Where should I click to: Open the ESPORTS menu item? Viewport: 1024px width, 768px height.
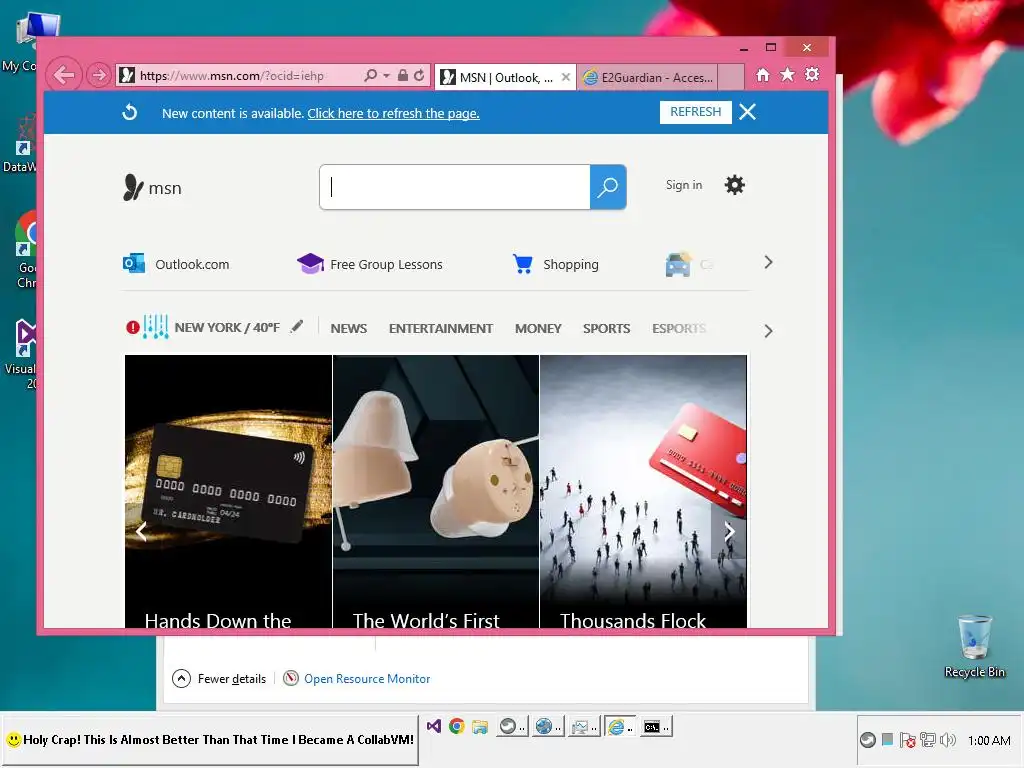pos(679,328)
